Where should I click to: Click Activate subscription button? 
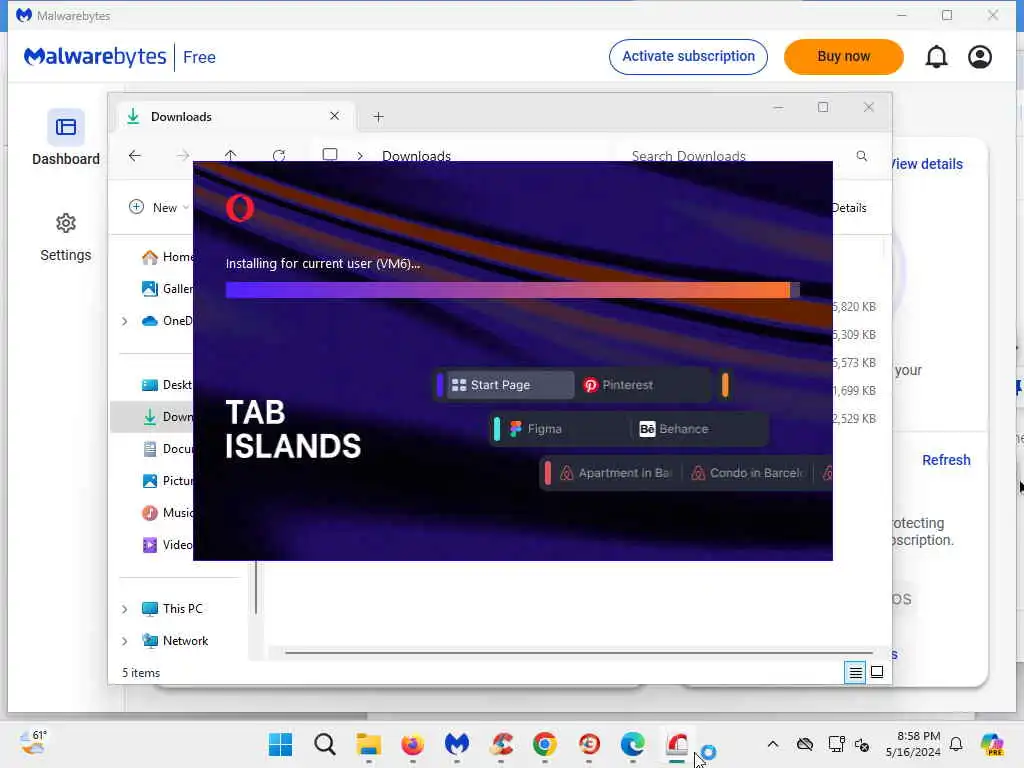pyautogui.click(x=688, y=57)
